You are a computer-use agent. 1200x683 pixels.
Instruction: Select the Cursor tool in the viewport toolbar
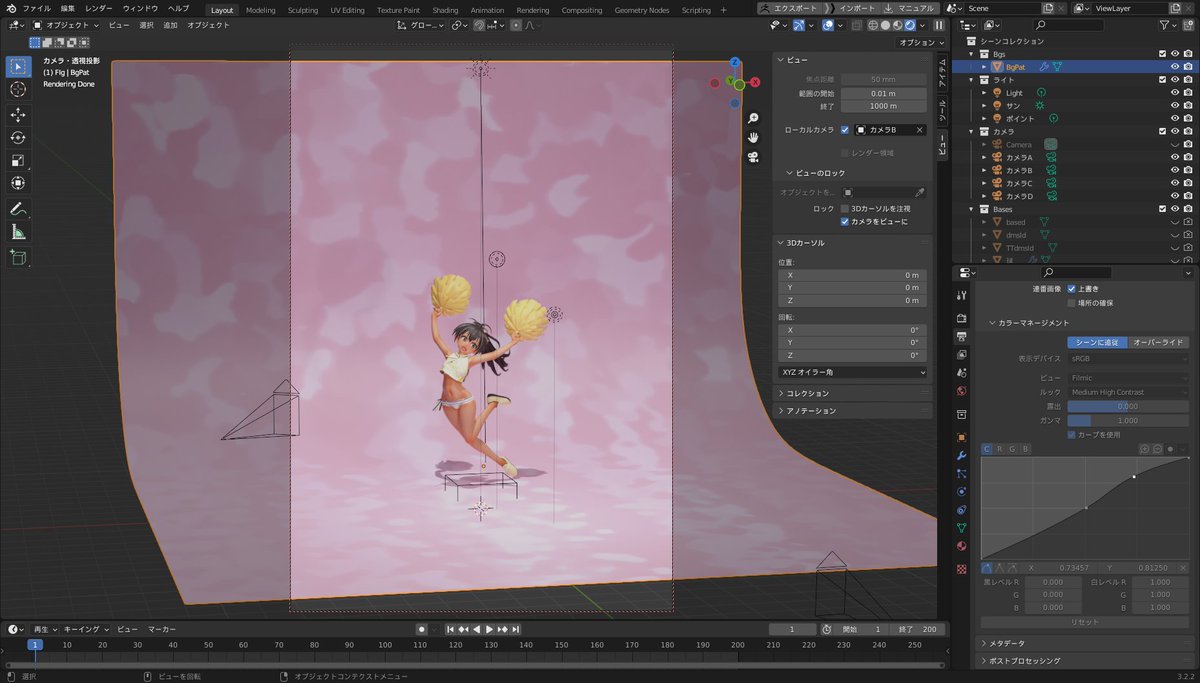(x=18, y=89)
